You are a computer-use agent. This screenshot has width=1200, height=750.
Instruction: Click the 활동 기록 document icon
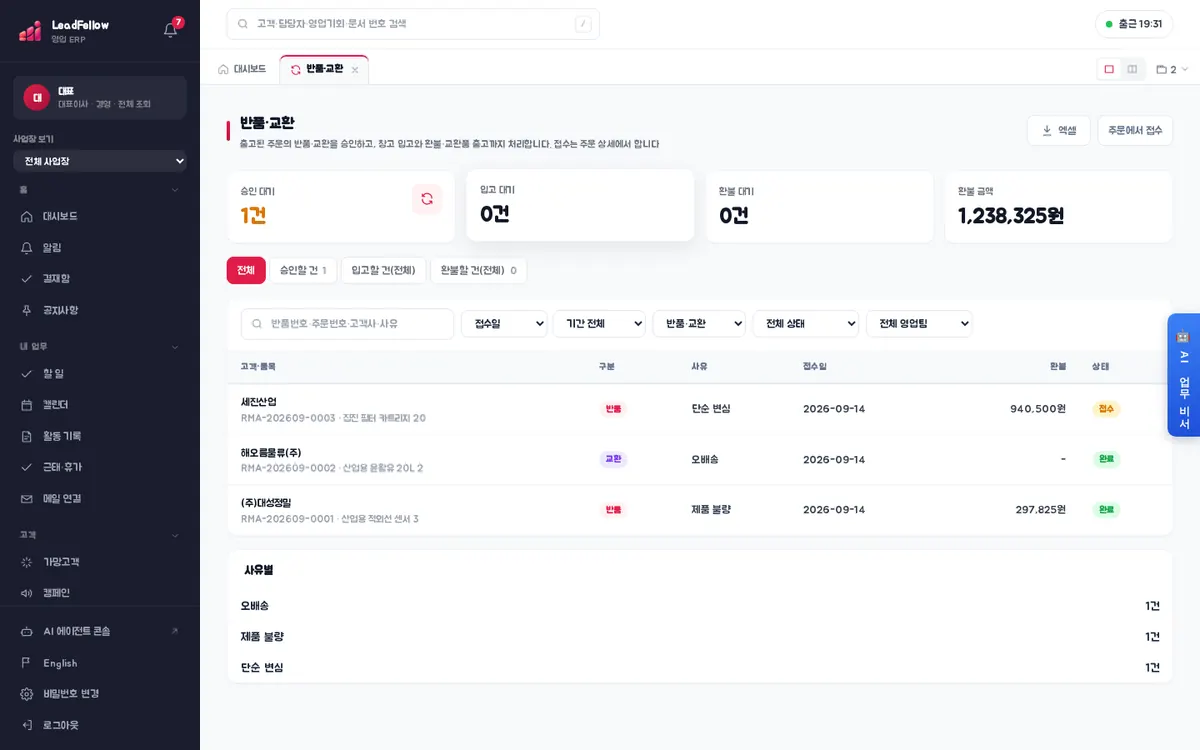pos(27,436)
